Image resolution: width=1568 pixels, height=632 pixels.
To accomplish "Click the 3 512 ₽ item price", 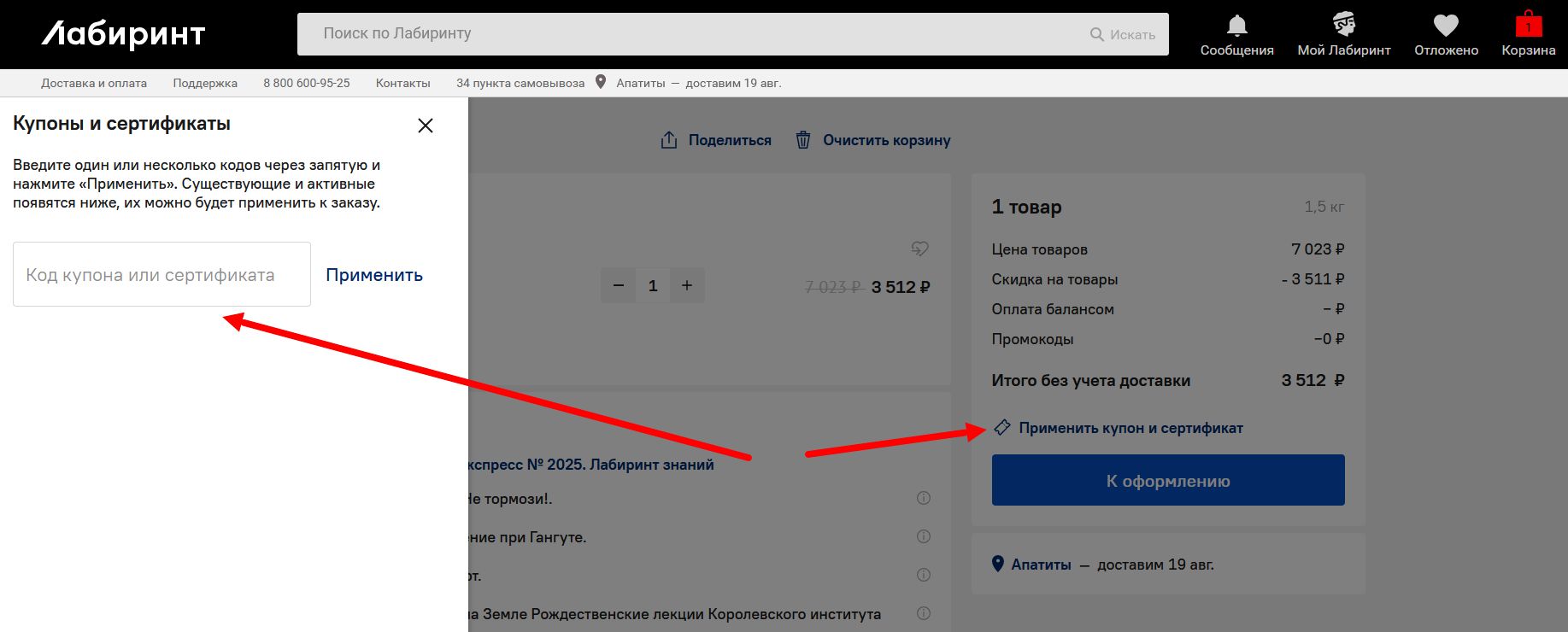I will pyautogui.click(x=901, y=287).
